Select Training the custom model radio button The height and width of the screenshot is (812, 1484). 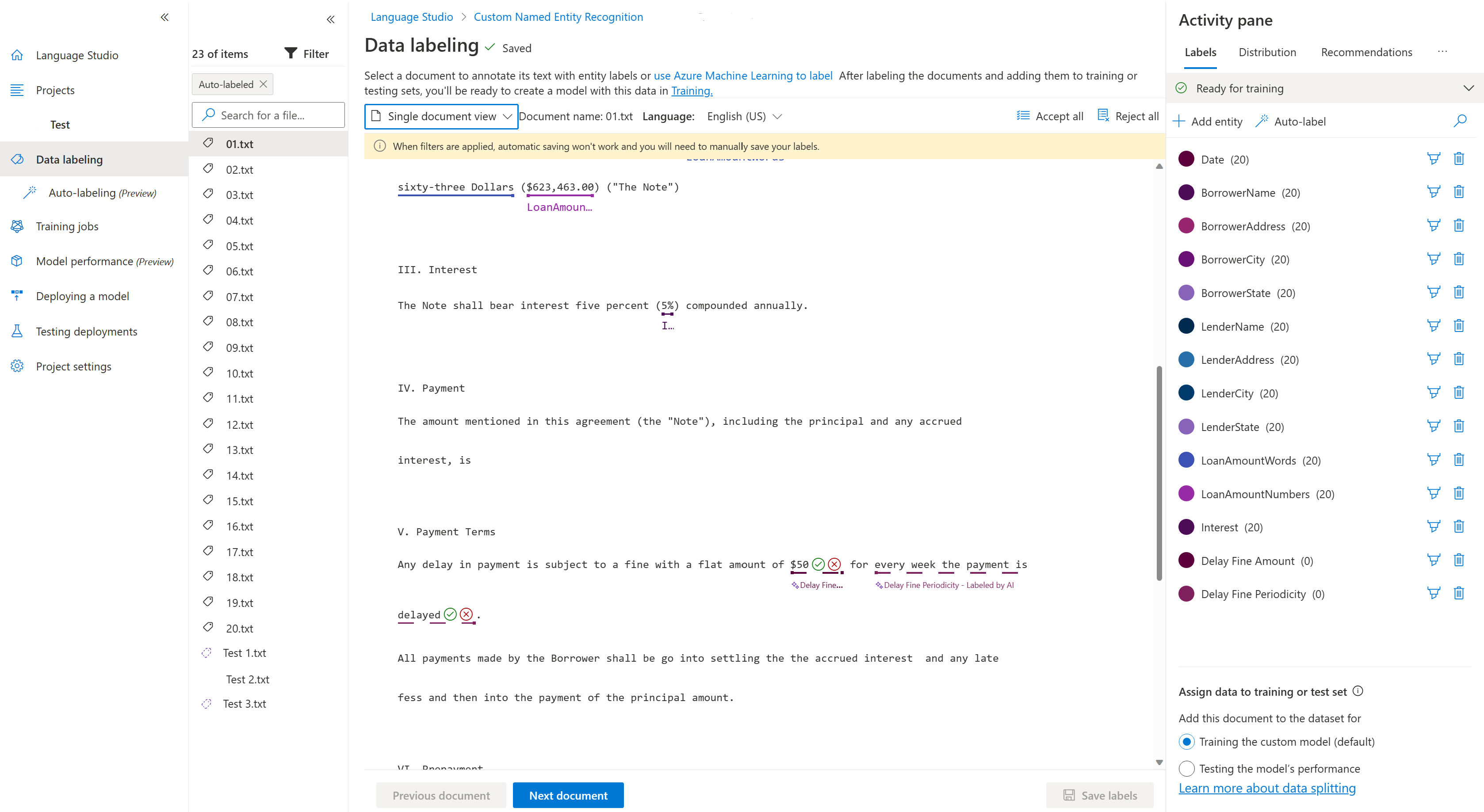pyautogui.click(x=1186, y=742)
